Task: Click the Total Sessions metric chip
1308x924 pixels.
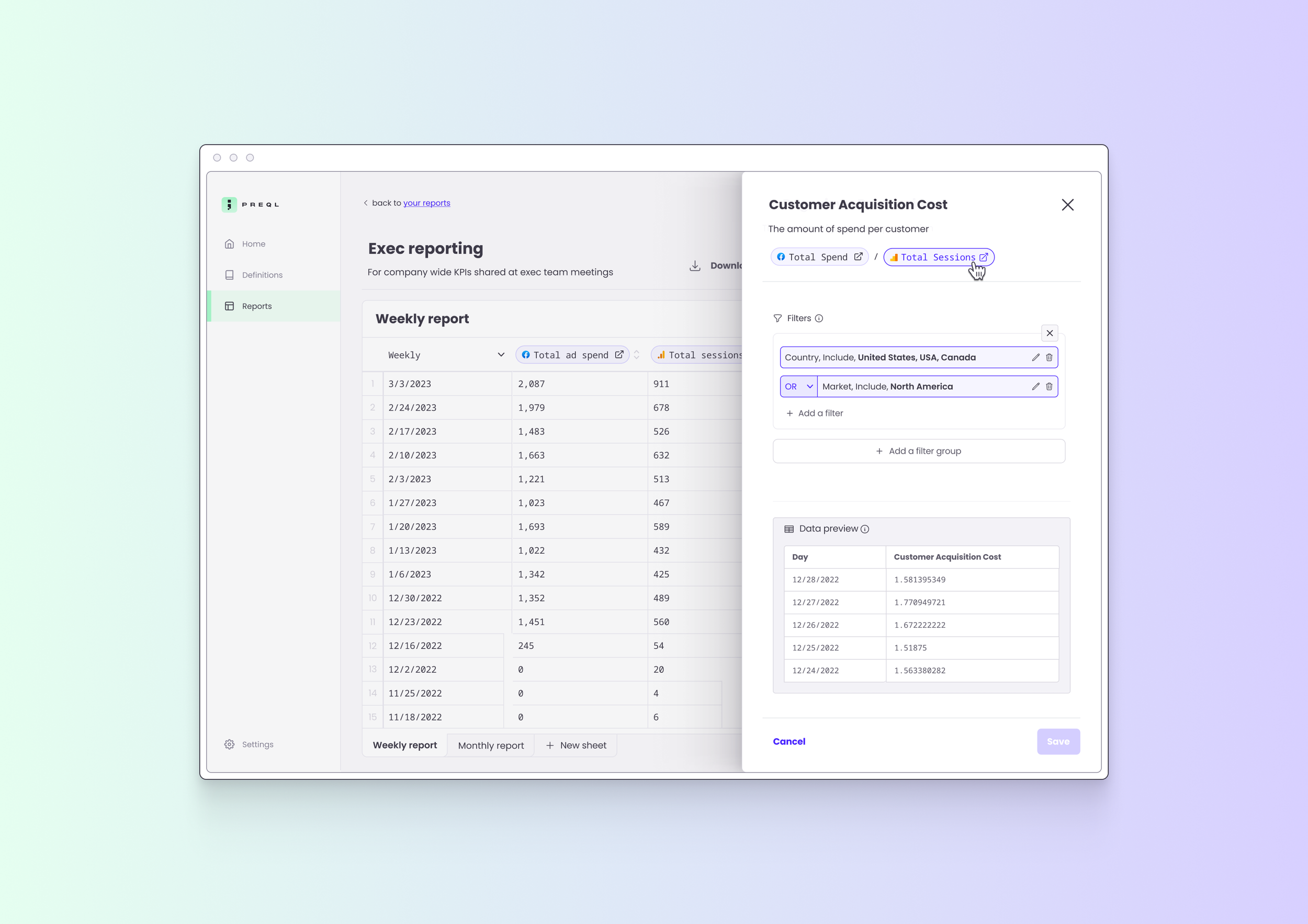Action: pos(939,257)
